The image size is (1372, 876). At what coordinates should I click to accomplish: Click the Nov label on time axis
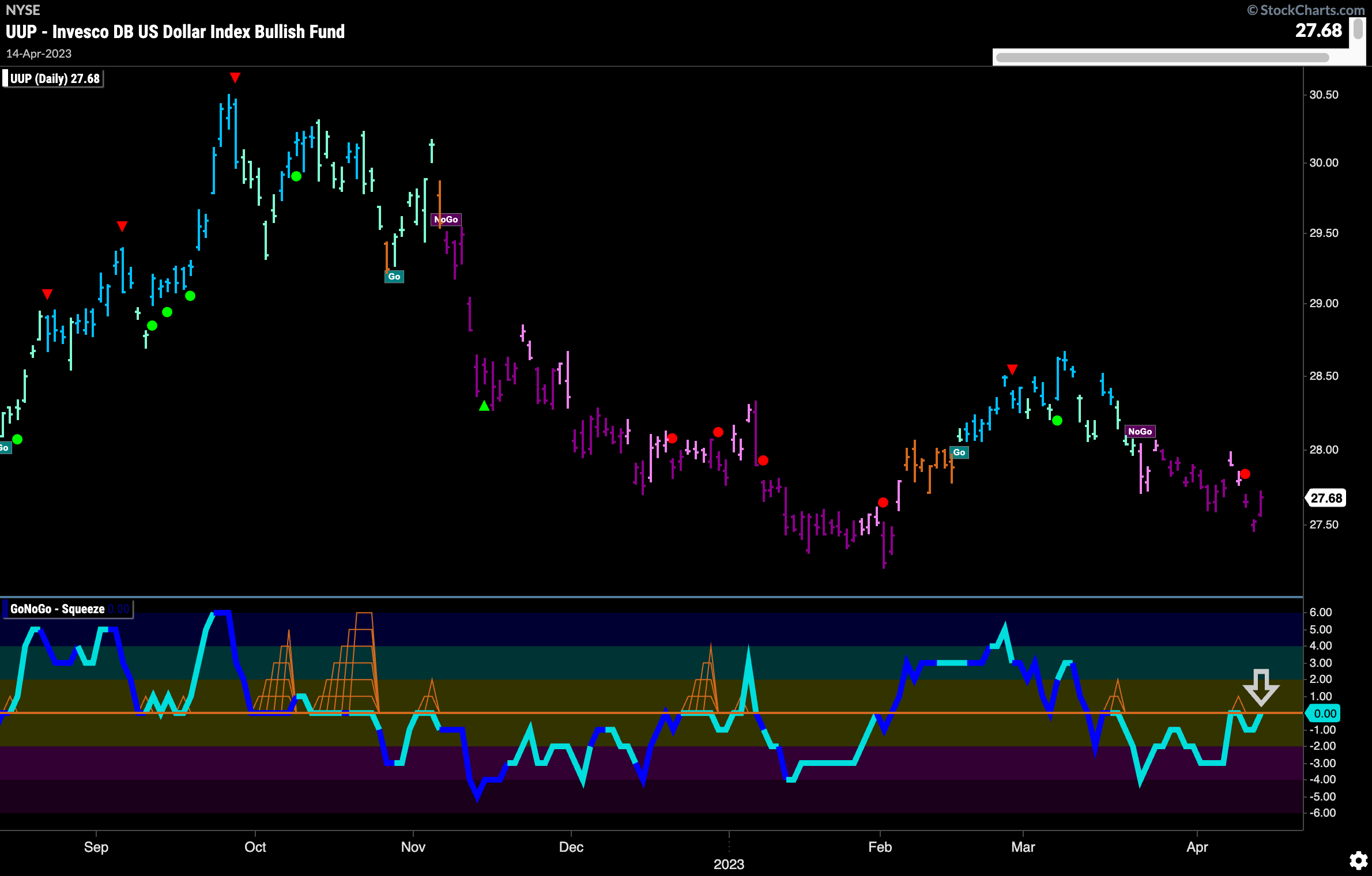pos(413,847)
